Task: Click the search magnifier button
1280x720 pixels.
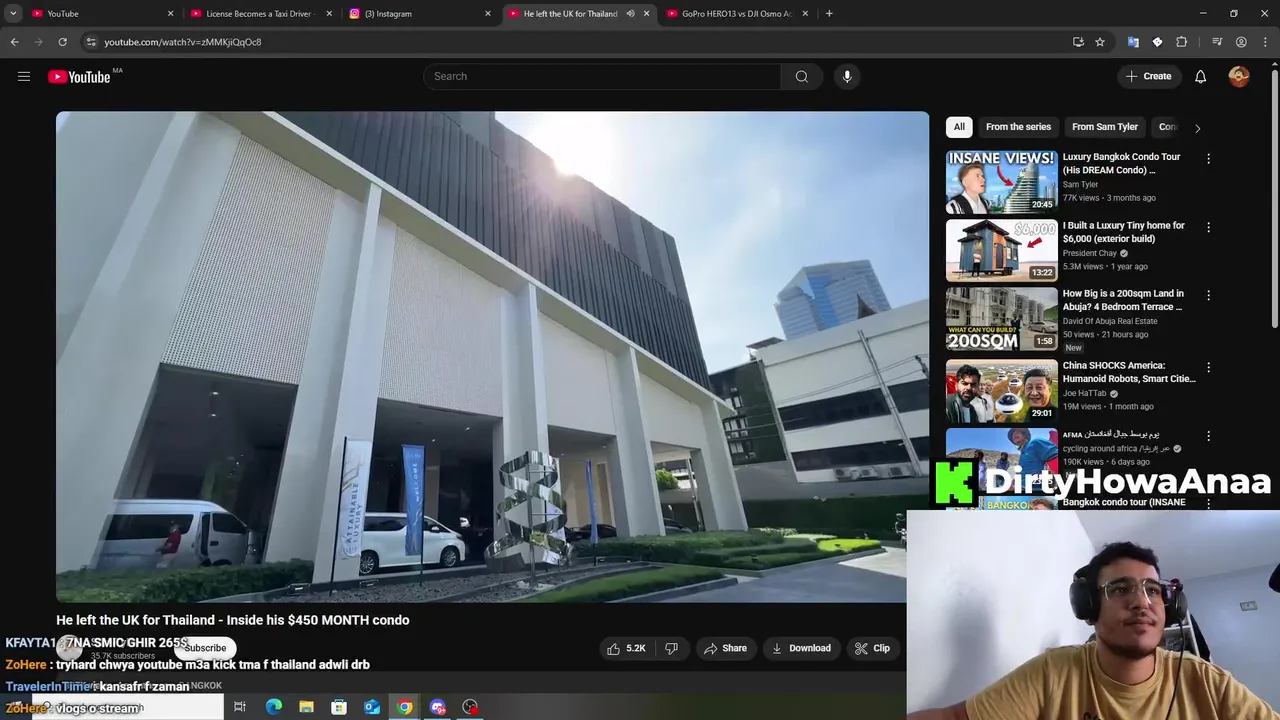Action: point(801,76)
